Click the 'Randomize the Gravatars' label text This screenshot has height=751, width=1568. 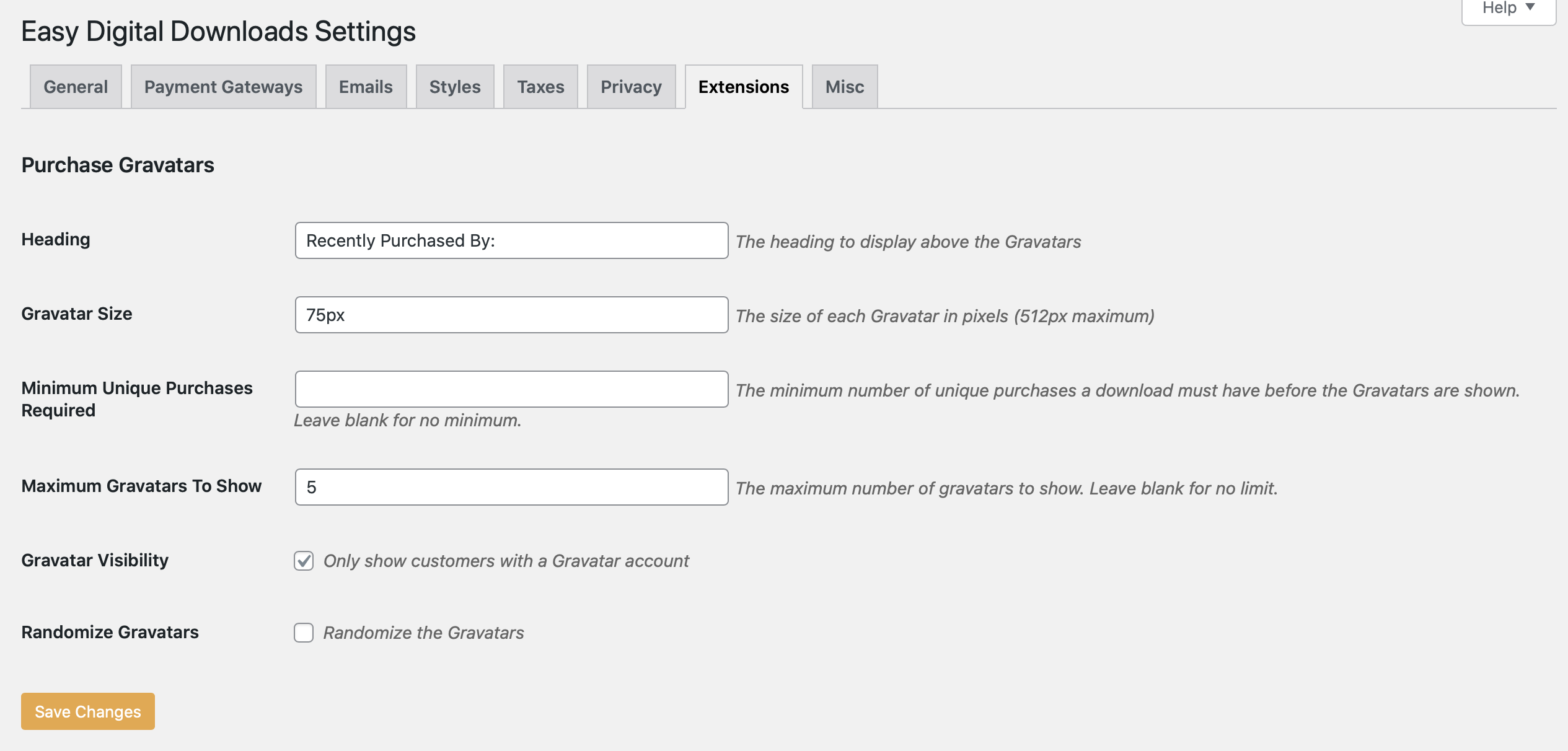pos(423,633)
